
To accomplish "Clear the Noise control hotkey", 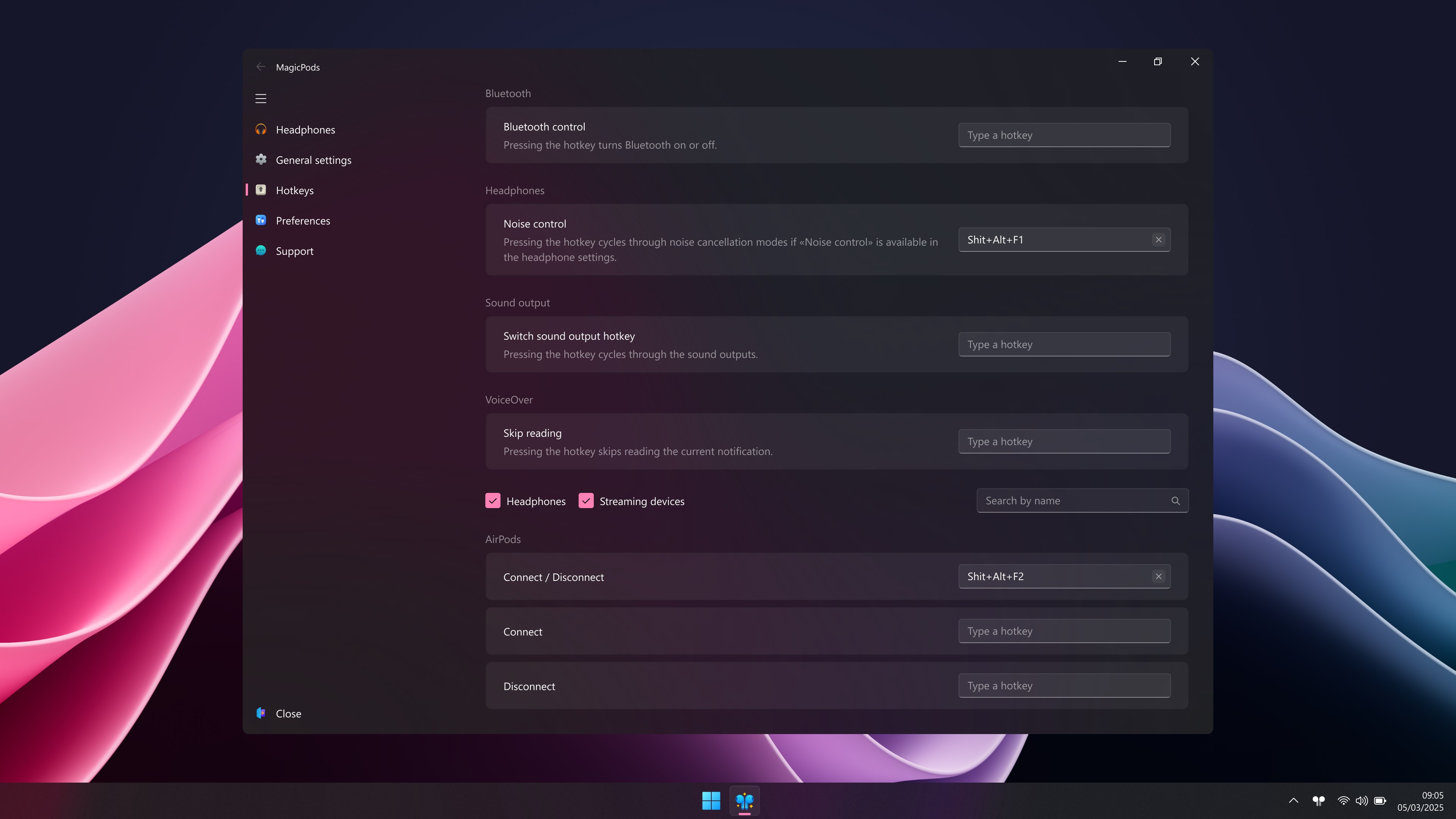I will click(x=1158, y=239).
